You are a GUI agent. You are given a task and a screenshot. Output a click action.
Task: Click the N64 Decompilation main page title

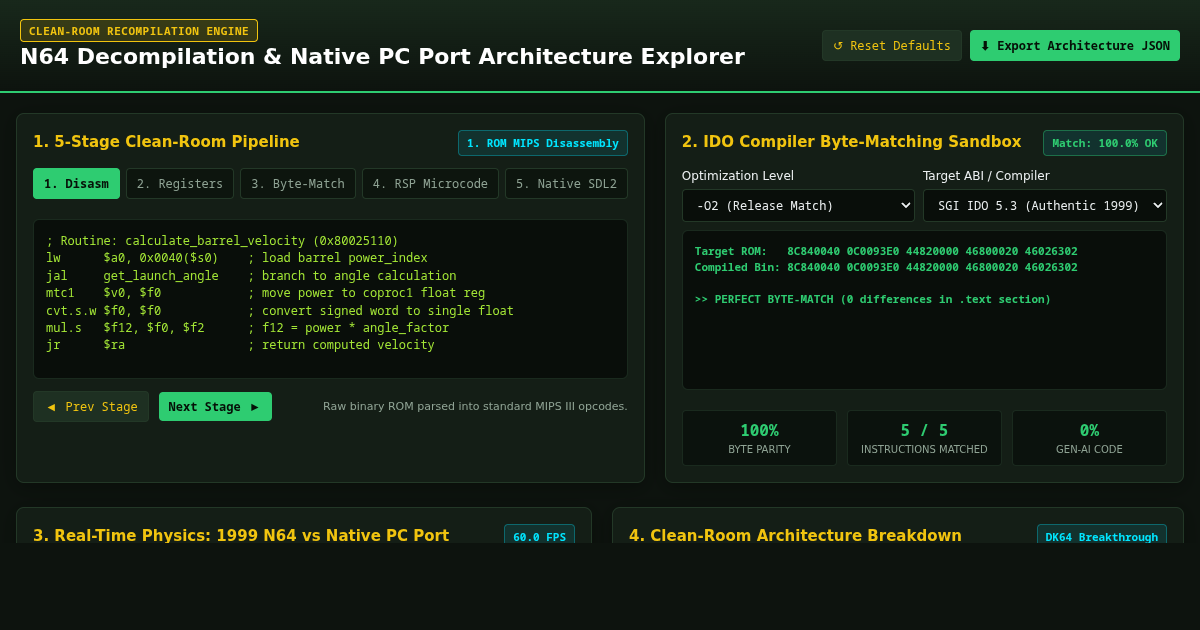tap(382, 57)
